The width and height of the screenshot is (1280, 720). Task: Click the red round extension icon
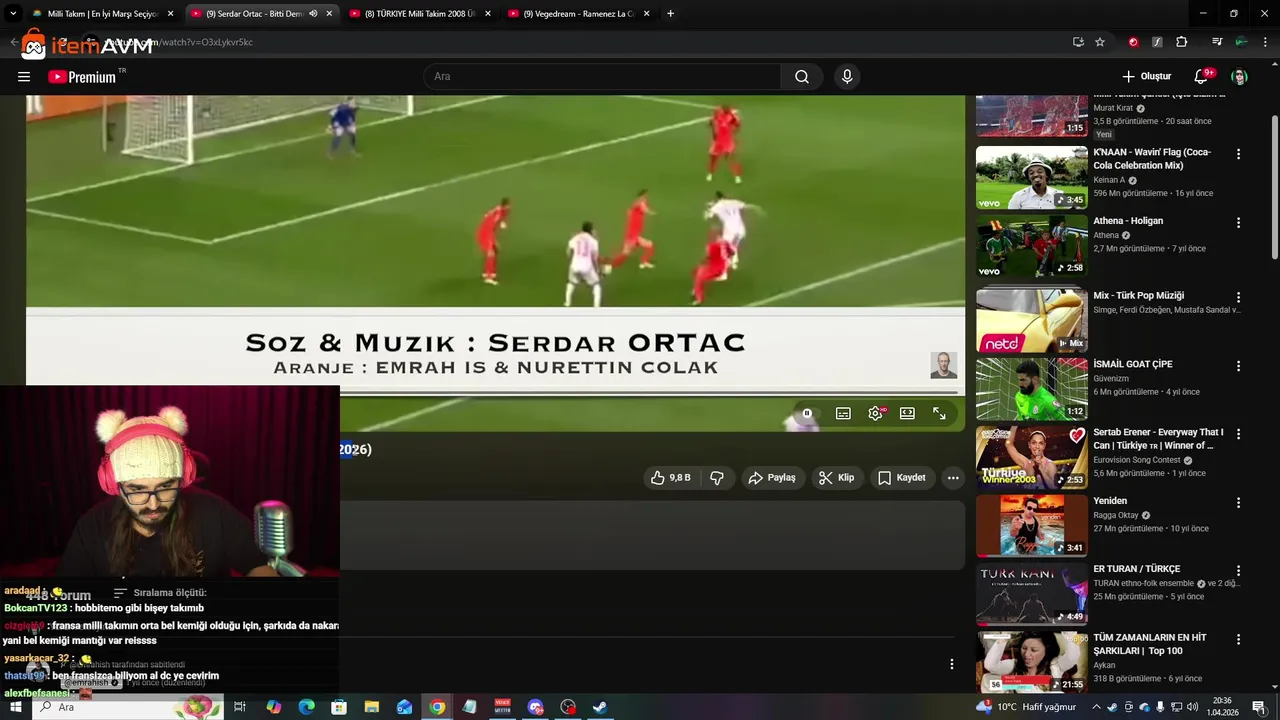1133,42
